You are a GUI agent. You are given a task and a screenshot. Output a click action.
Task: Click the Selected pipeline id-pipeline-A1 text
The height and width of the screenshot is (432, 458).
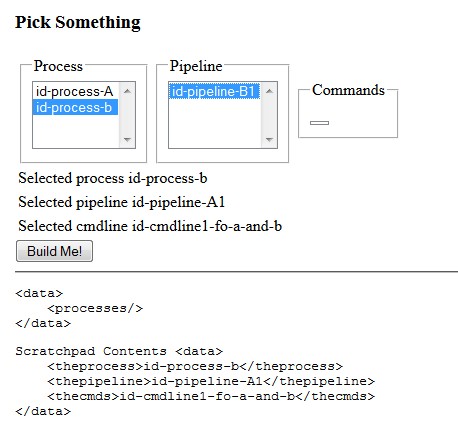pyautogui.click(x=122, y=202)
